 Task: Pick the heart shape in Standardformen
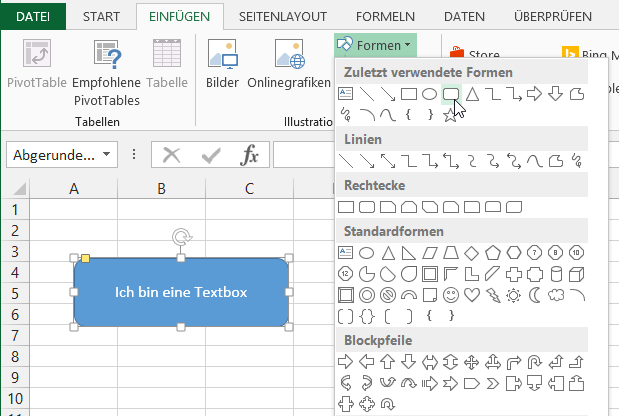(472, 295)
